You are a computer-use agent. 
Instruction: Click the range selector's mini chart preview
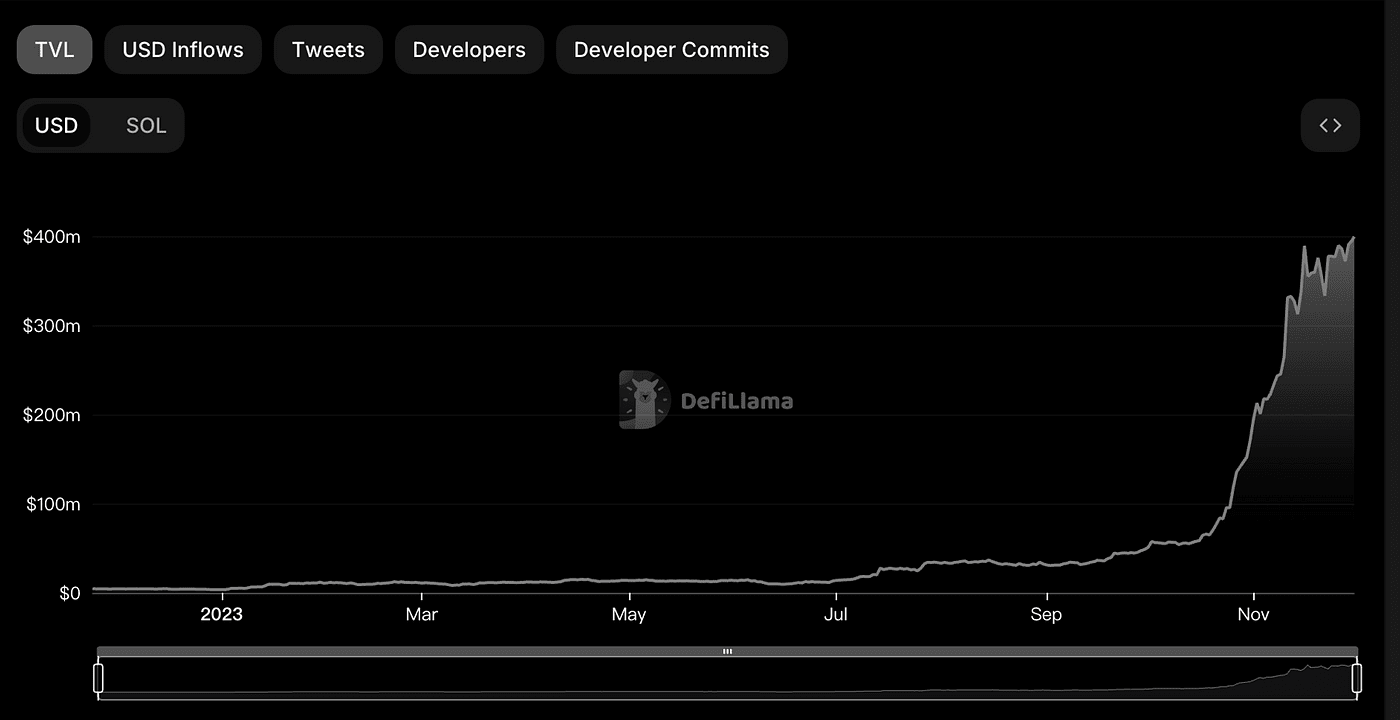point(727,678)
